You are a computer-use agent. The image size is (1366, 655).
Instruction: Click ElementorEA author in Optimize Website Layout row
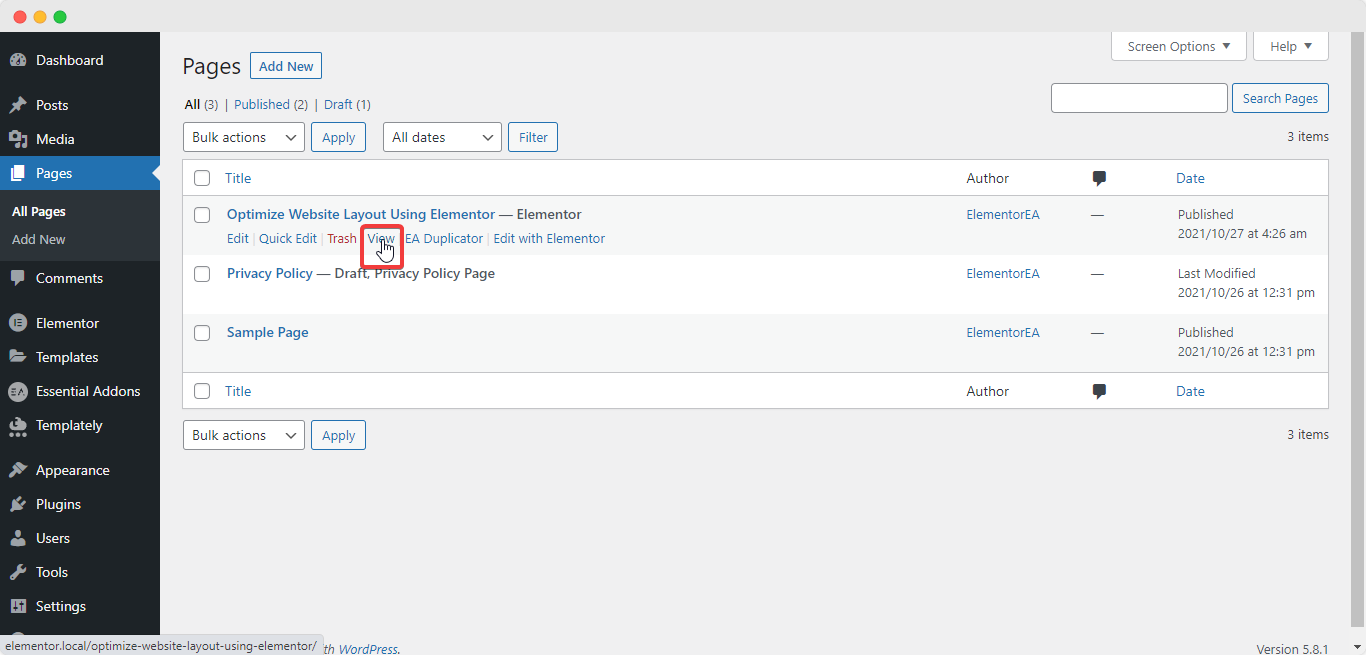click(x=1003, y=215)
